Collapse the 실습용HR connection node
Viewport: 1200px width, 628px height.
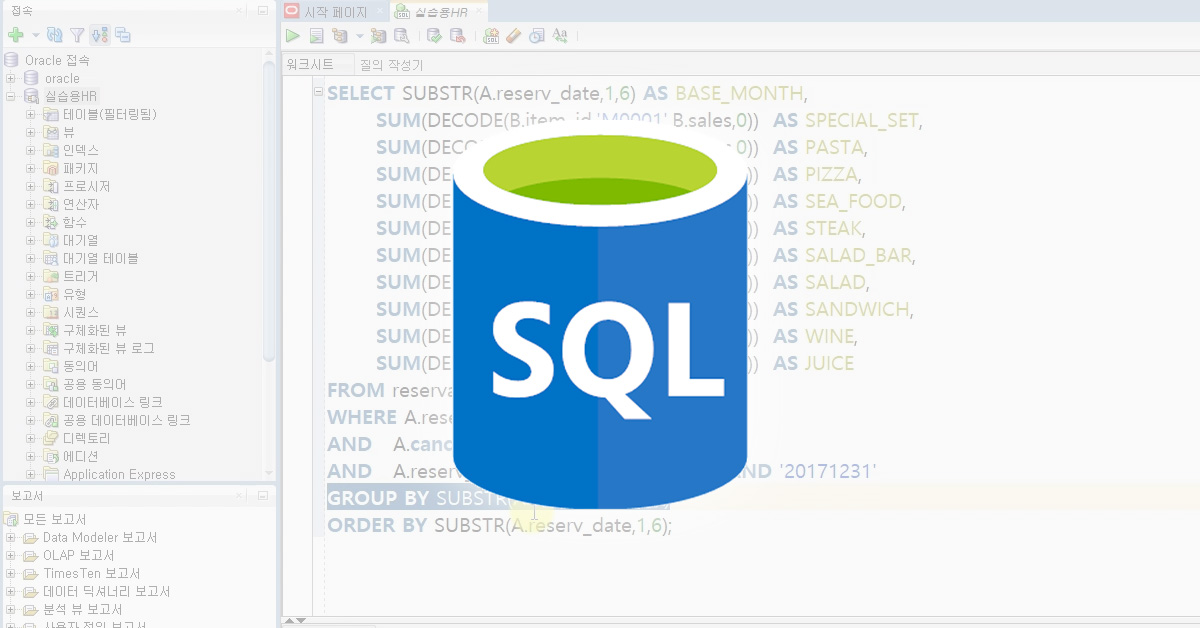pos(11,96)
